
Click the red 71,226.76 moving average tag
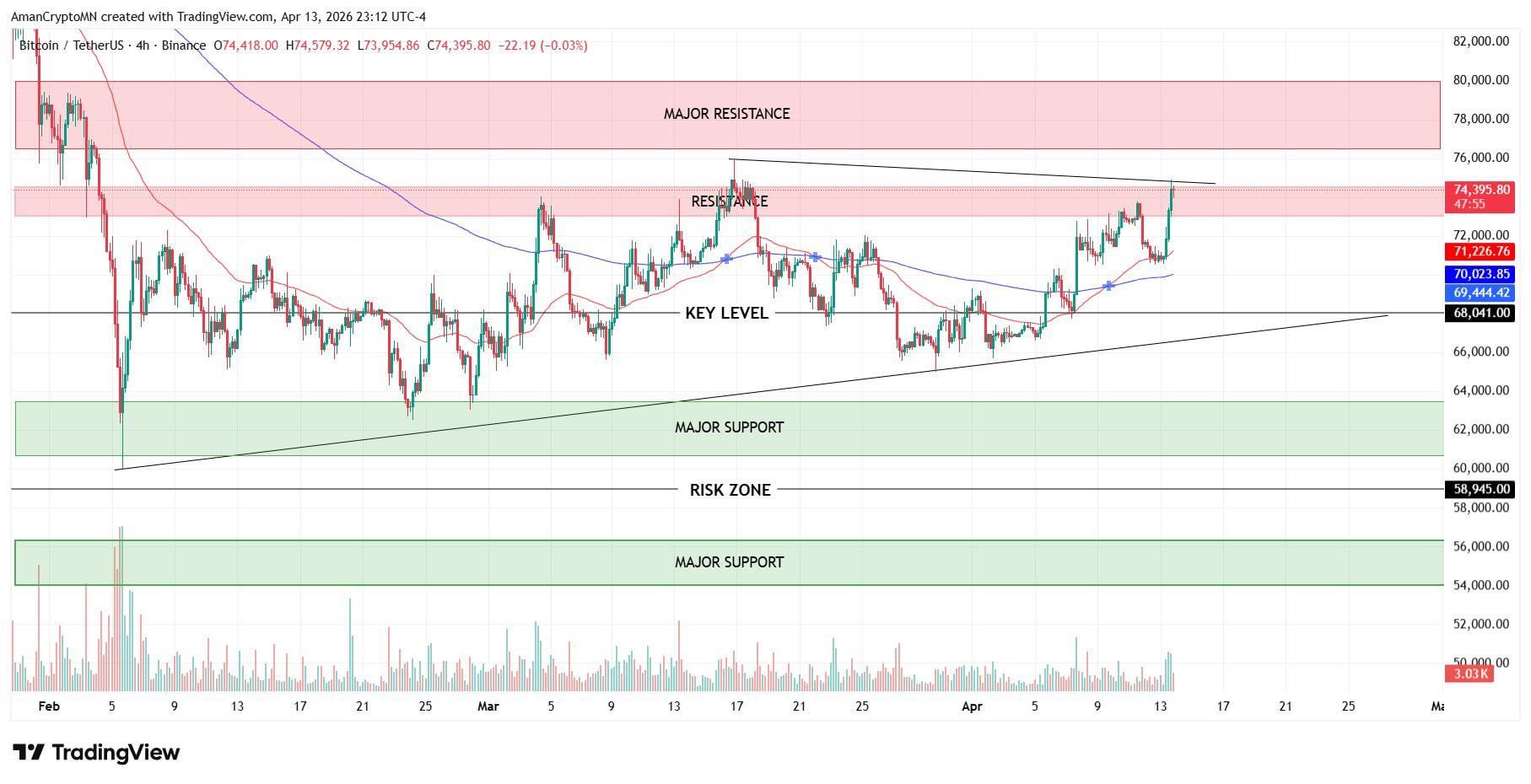[x=1480, y=251]
